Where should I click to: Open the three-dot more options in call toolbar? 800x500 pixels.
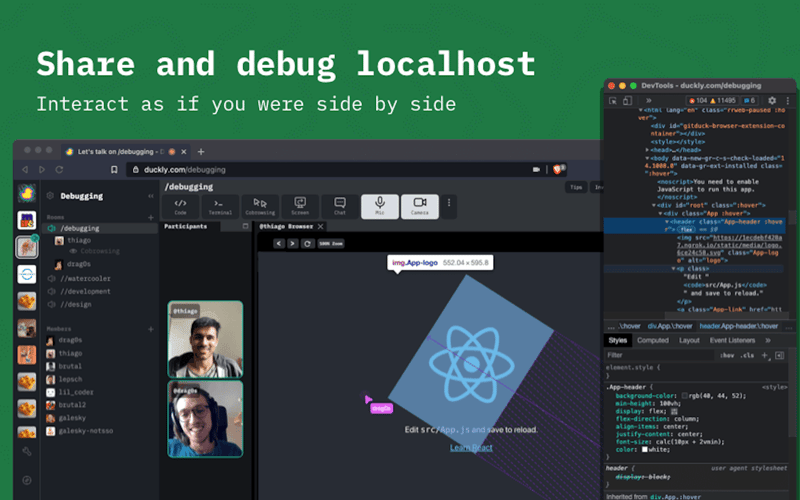(x=449, y=203)
